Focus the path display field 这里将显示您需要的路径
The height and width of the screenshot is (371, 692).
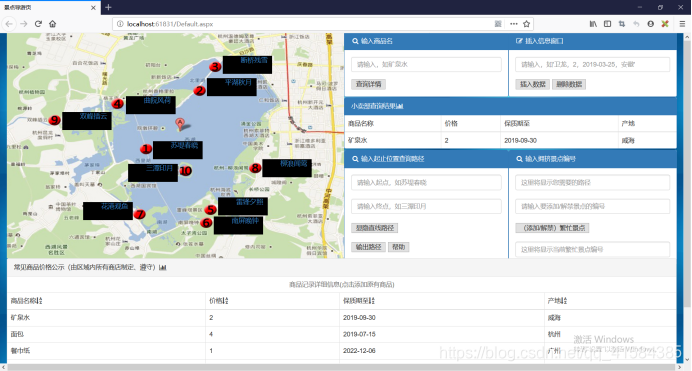pos(592,183)
